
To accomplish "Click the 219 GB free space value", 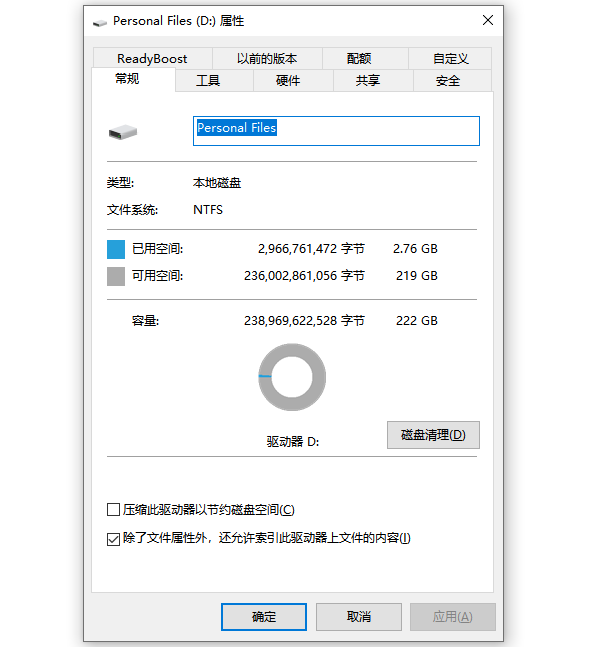I will coord(417,276).
